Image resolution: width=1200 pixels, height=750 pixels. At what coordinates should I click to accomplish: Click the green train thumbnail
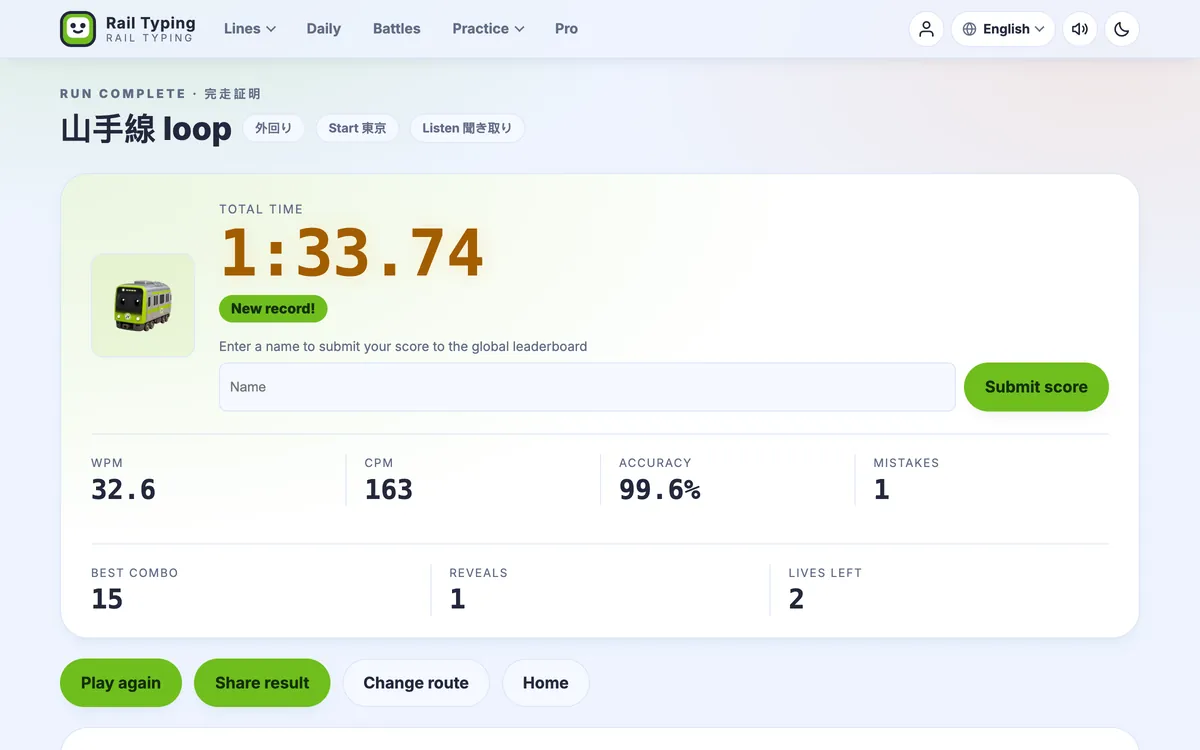click(x=143, y=305)
